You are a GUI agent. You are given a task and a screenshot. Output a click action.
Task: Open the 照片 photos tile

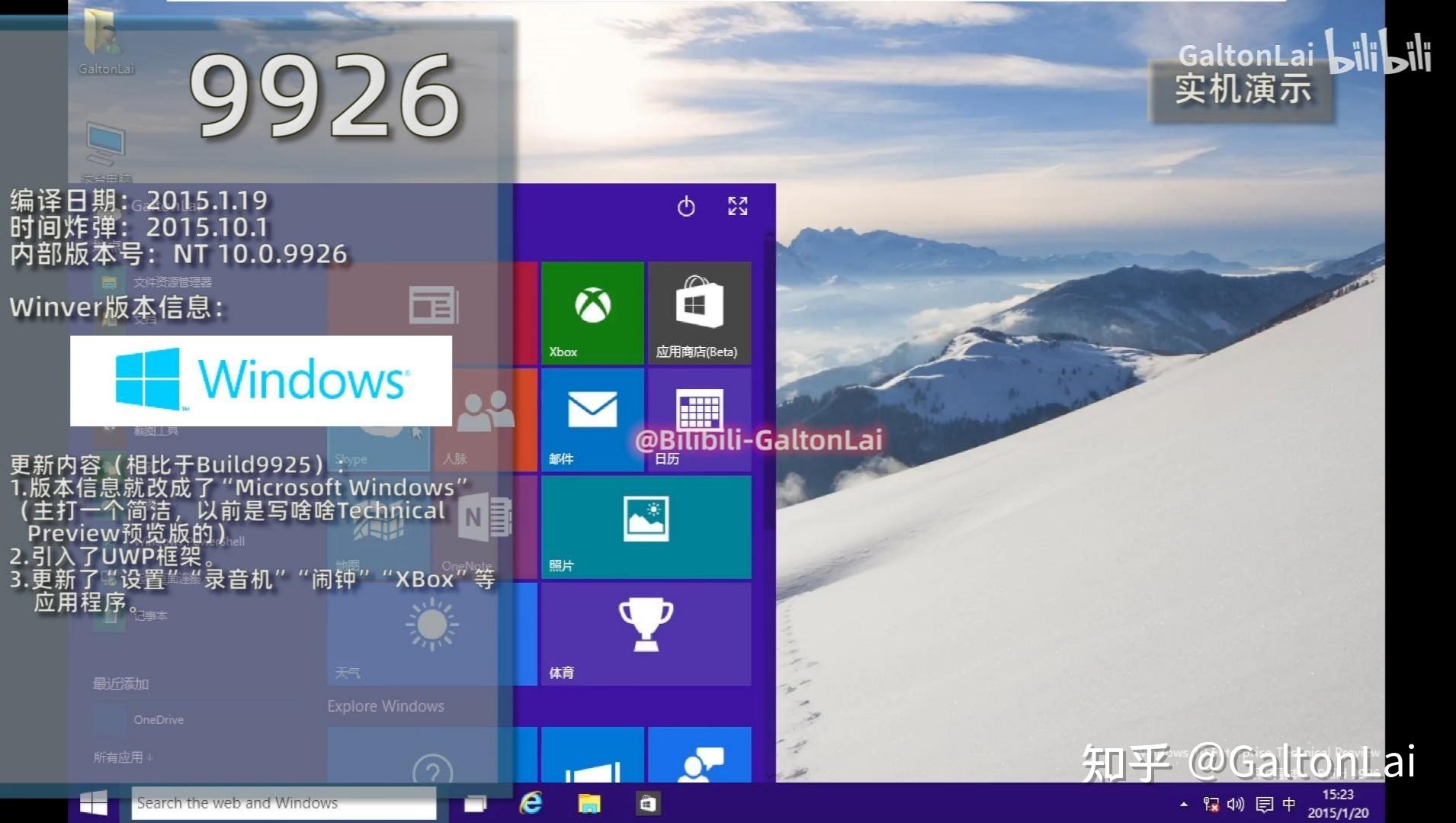(646, 527)
